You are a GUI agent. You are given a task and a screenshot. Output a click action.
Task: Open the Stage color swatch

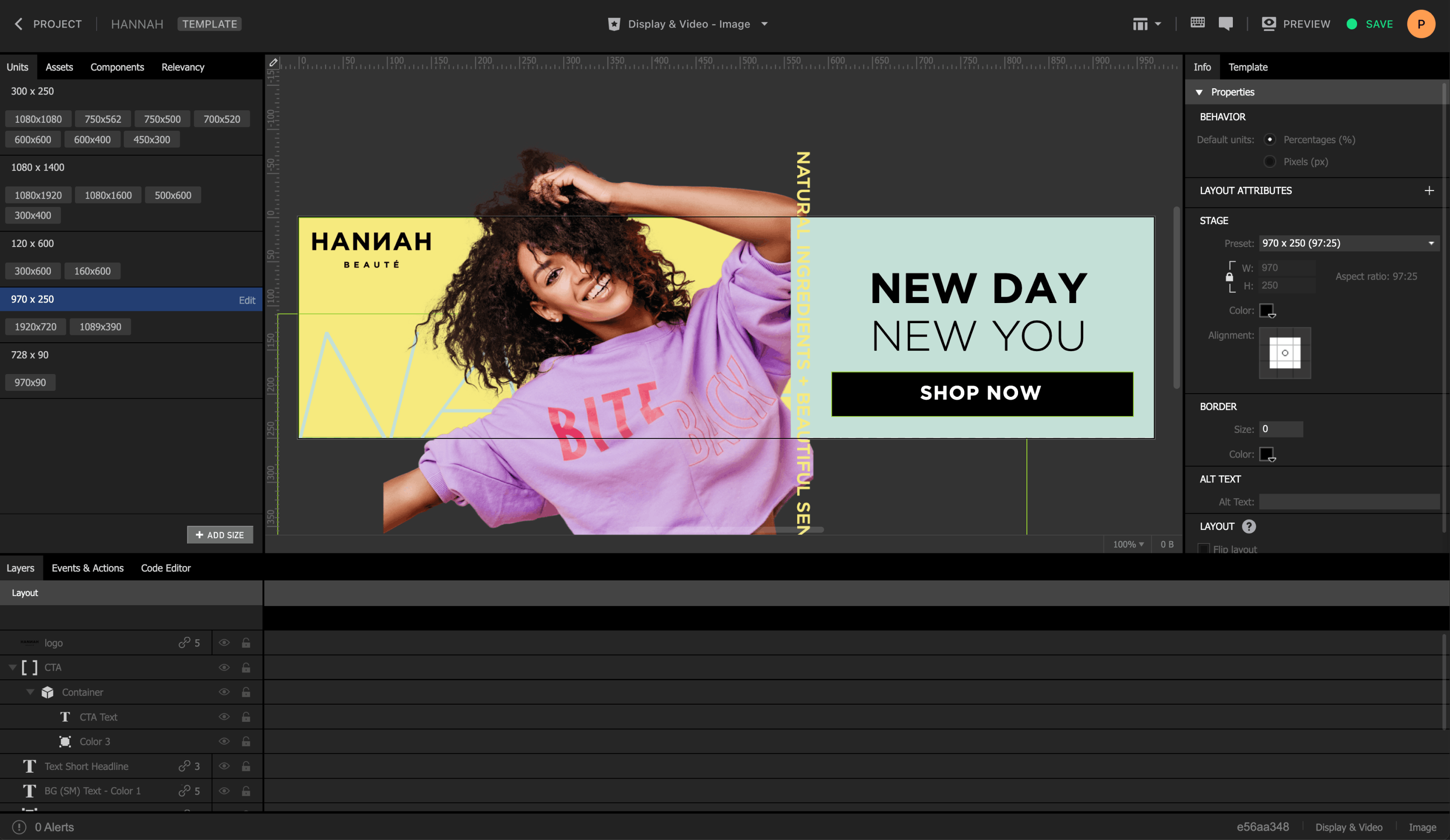tap(1266, 311)
